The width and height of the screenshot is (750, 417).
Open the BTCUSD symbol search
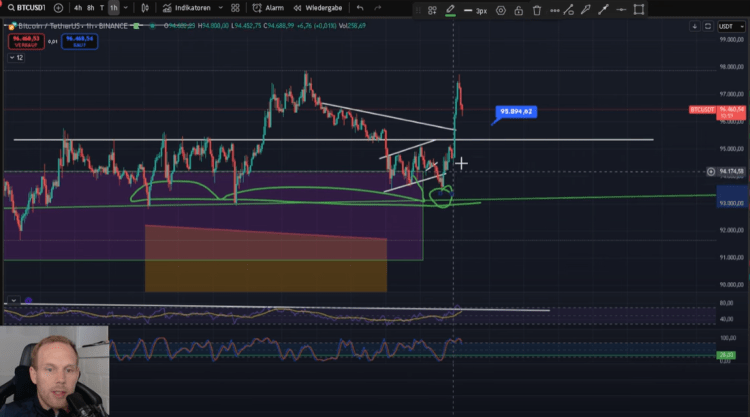(x=28, y=7)
